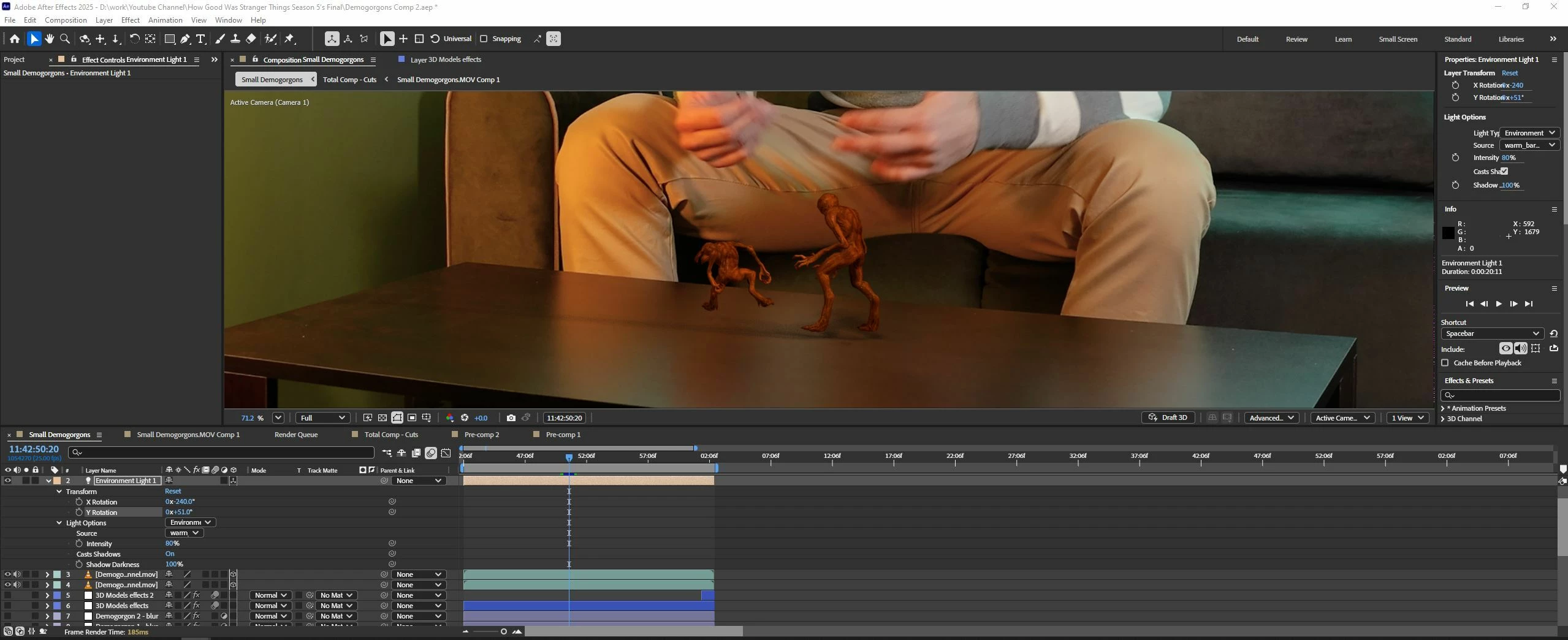The height and width of the screenshot is (640, 1568).
Task: Click the timeline zoom slider handle
Action: pos(504,631)
